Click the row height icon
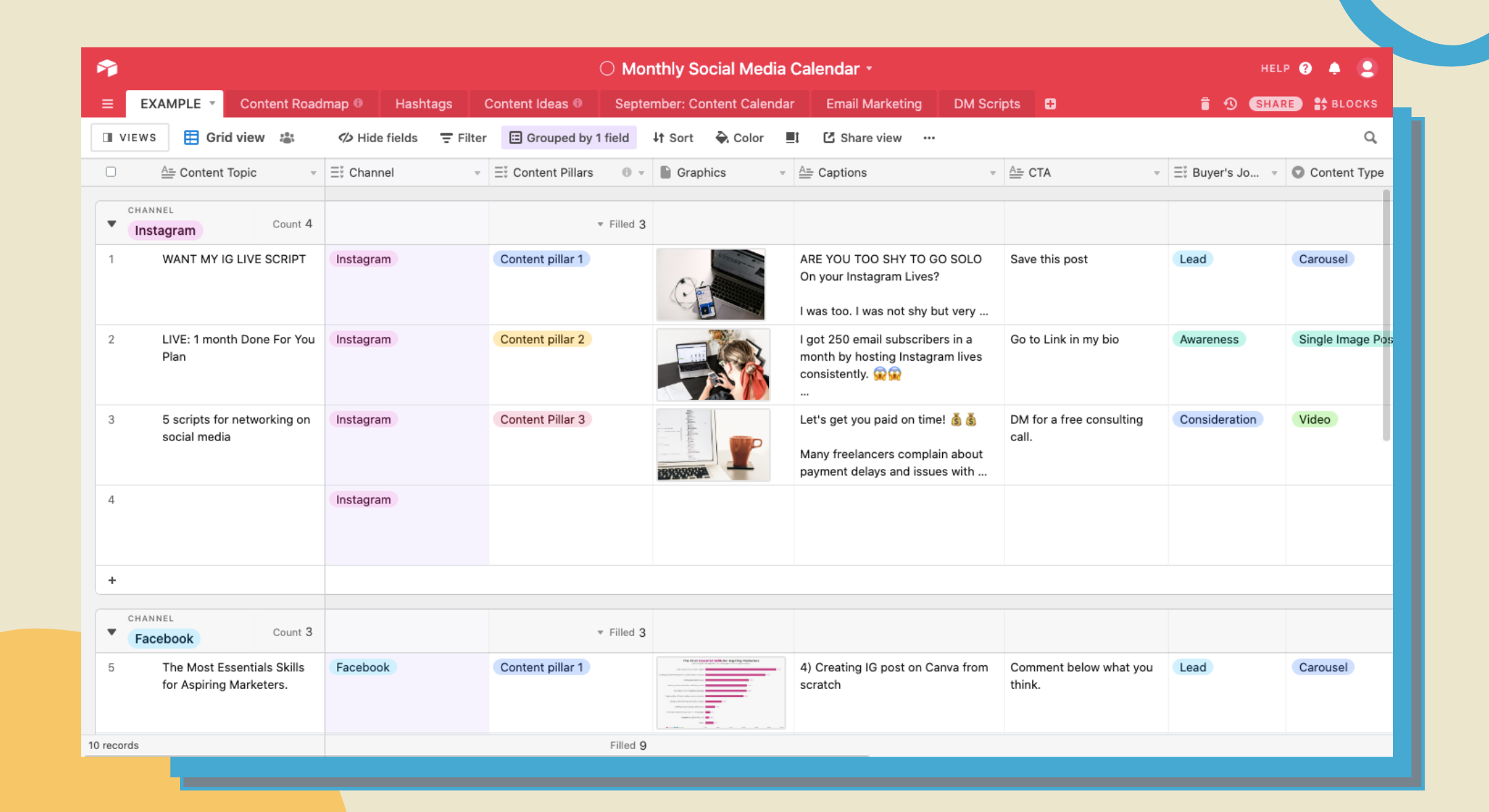1489x812 pixels. 792,137
